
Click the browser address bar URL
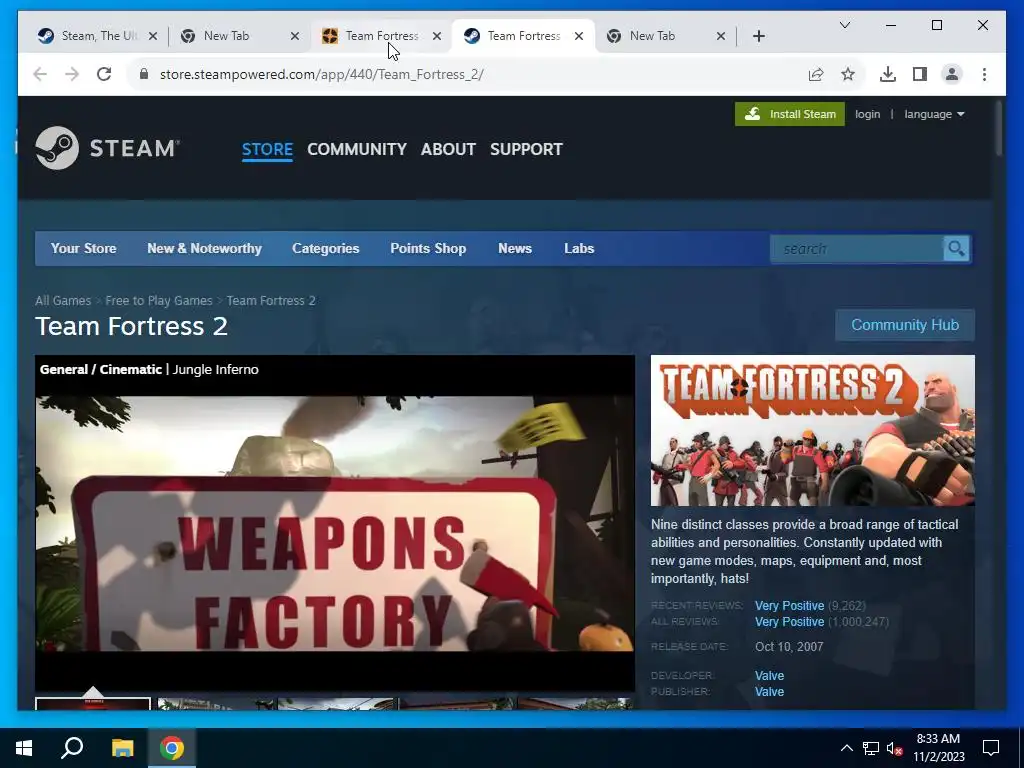point(321,74)
